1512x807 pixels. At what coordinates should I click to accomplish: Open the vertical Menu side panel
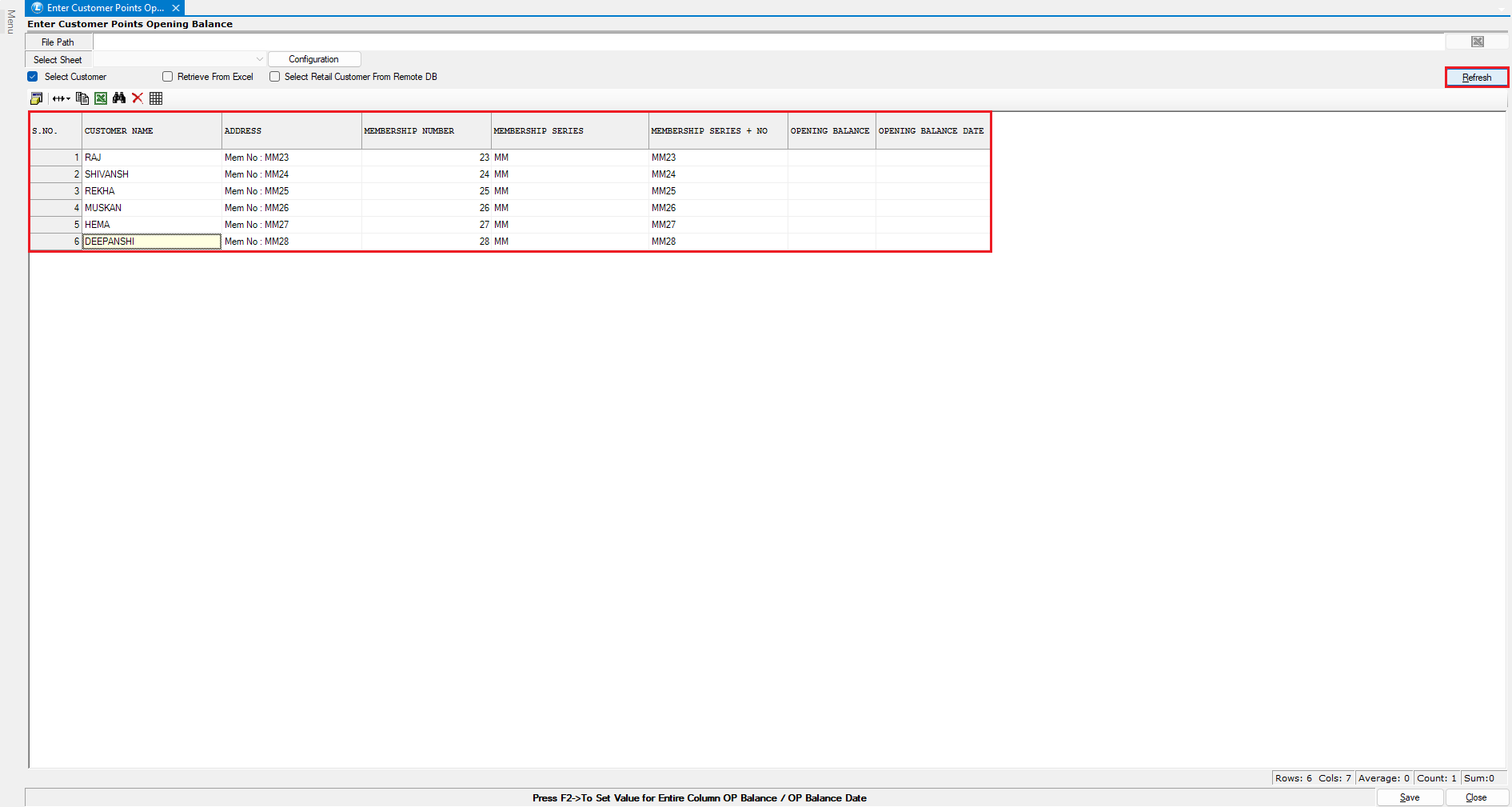[10, 22]
